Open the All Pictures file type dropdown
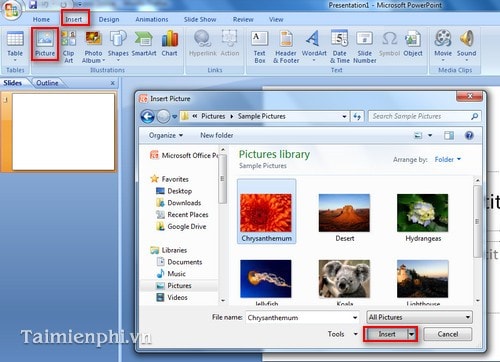This screenshot has width=500, height=362. 419,317
